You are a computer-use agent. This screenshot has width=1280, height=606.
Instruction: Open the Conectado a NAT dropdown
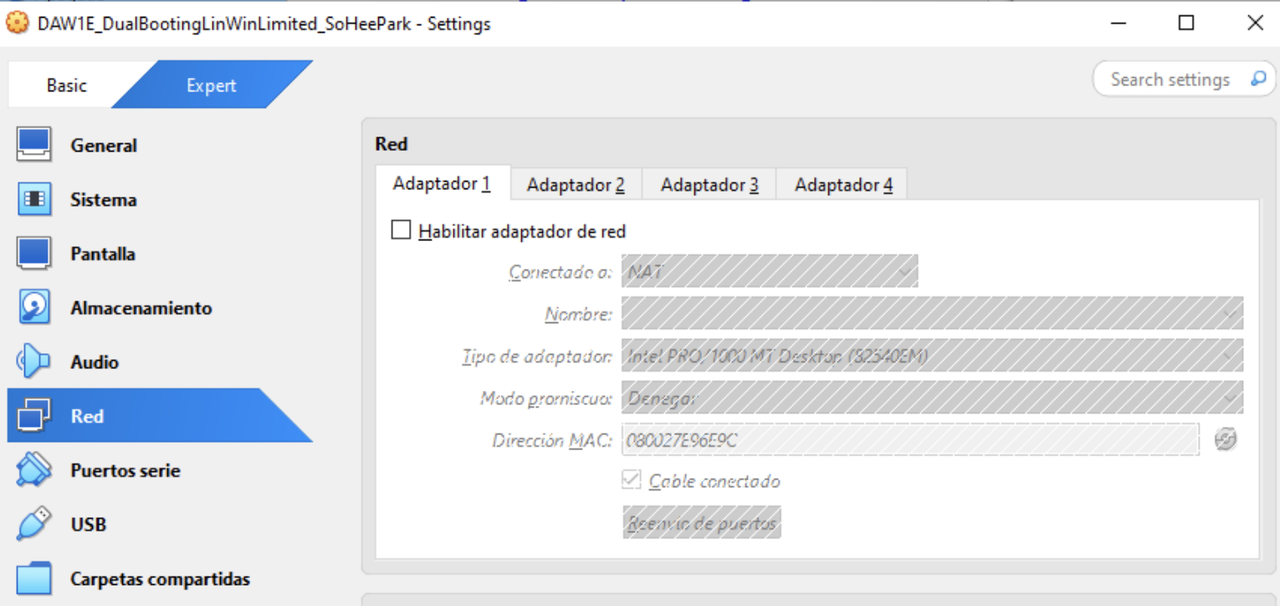769,271
